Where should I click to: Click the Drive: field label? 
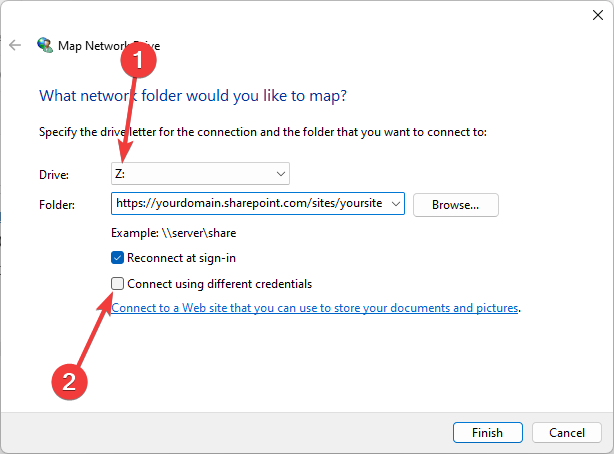(54, 175)
